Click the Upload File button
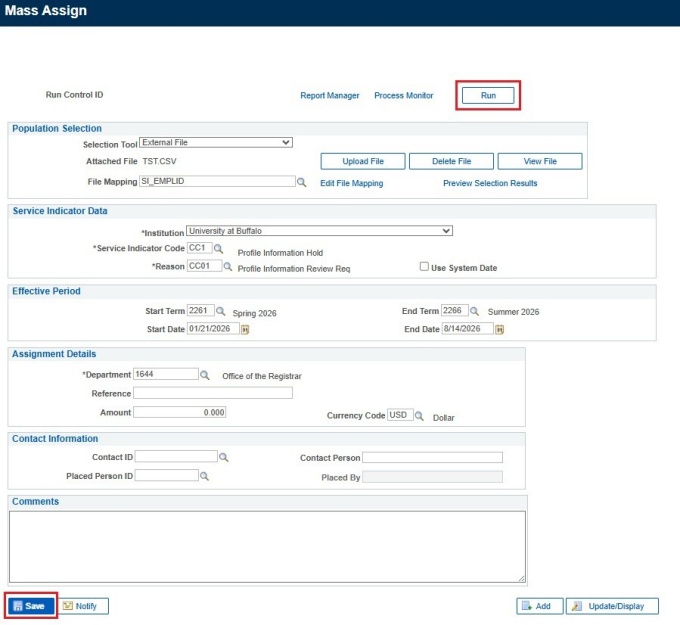The height and width of the screenshot is (625, 680). coord(362,161)
